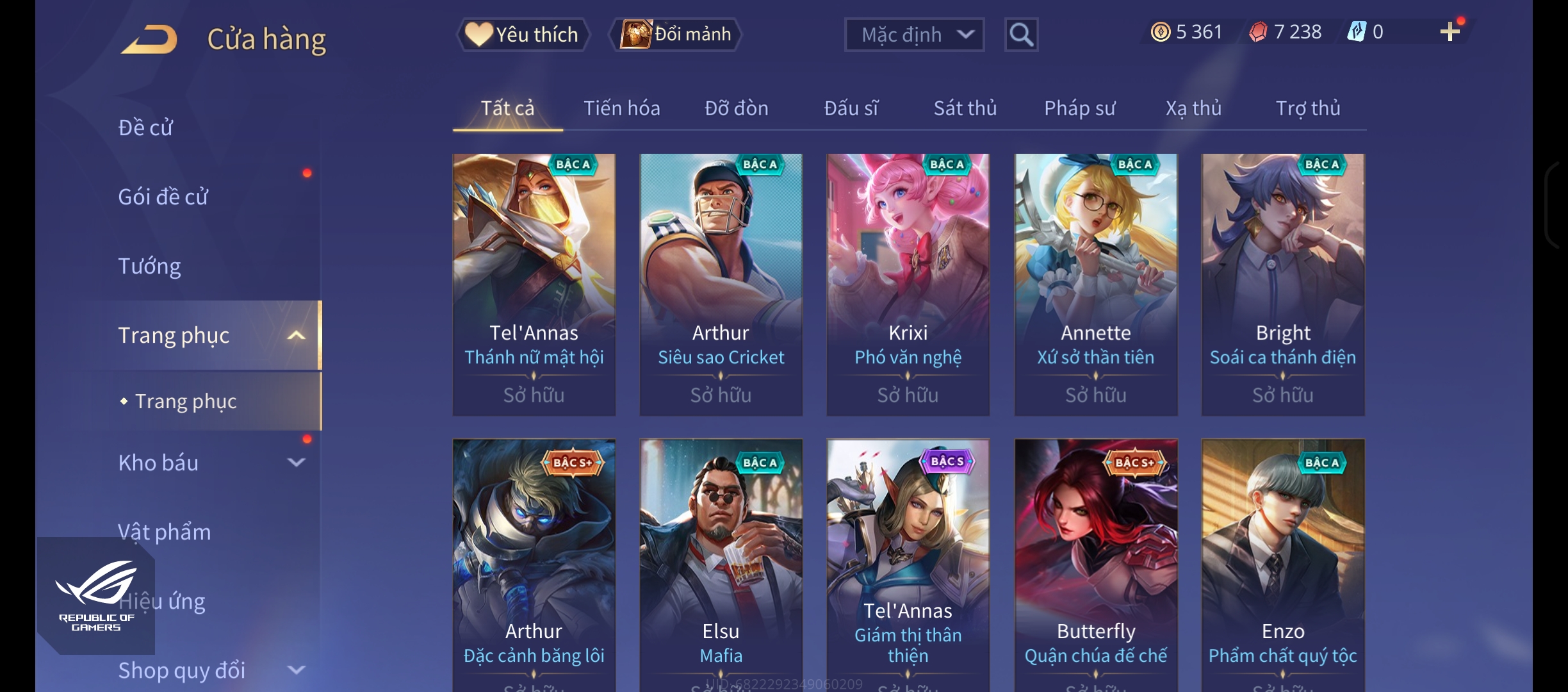
Task: Select the Tiến hóa tab
Action: (x=621, y=108)
